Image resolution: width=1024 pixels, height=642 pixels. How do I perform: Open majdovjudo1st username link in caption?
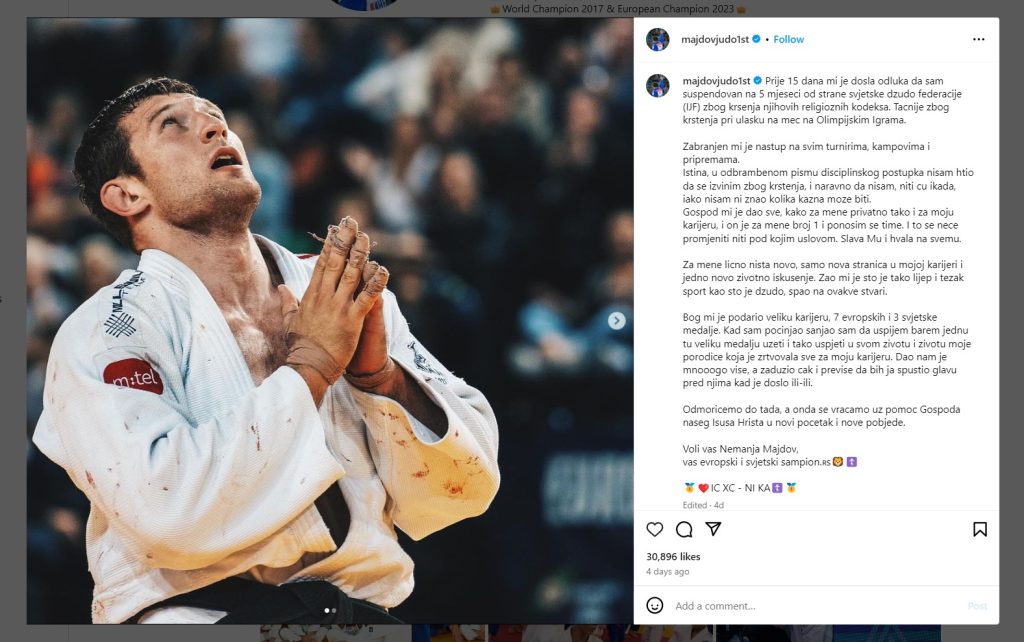click(x=716, y=81)
